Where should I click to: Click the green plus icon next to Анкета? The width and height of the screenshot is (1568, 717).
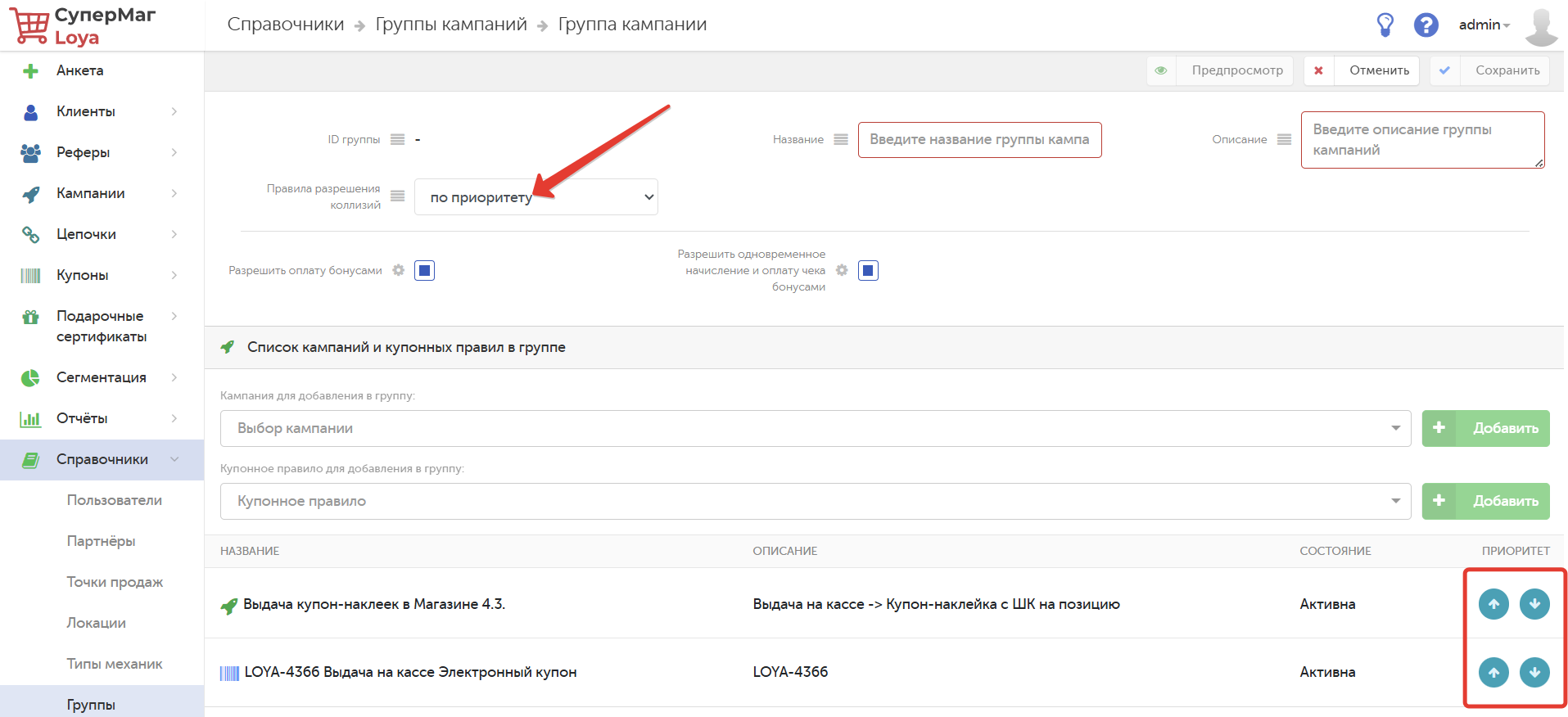point(30,71)
